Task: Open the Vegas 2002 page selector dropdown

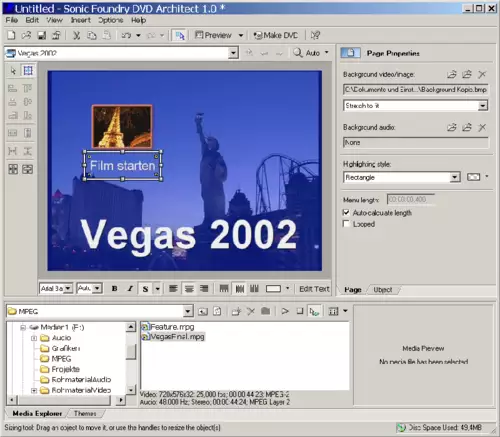Action: coord(233,53)
